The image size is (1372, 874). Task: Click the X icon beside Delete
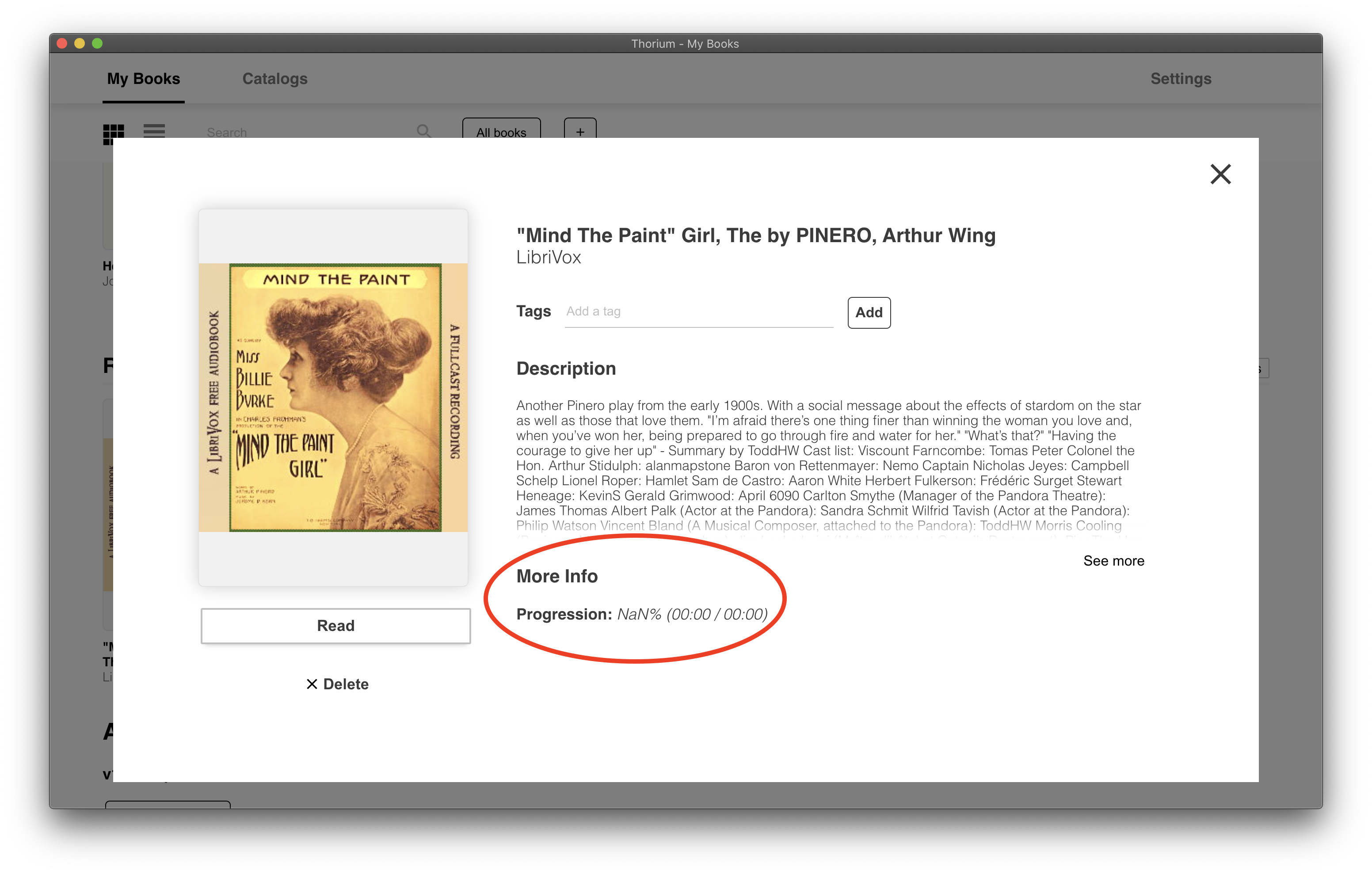tap(312, 684)
